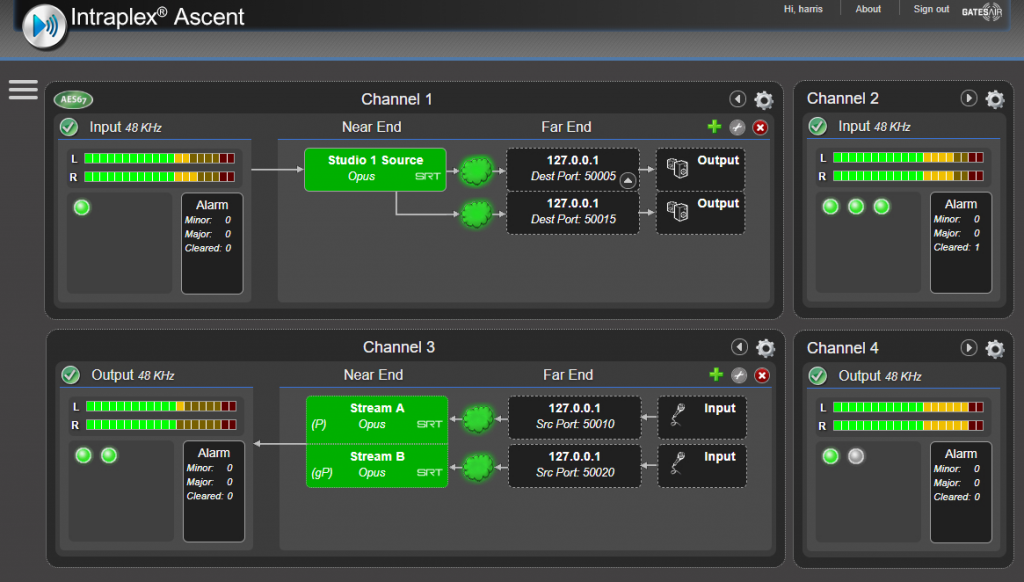Click the green plus icon in Channel 1
Image resolution: width=1024 pixels, height=582 pixels.
(714, 127)
